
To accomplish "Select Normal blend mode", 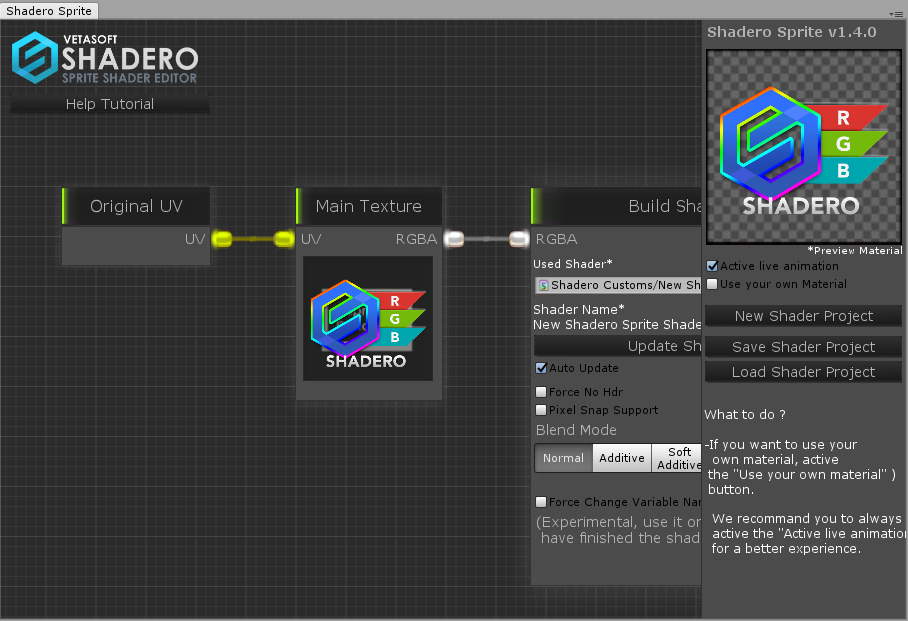I will click(563, 458).
